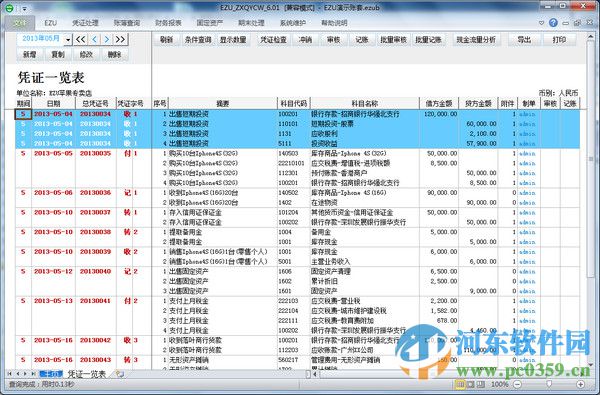Click the 凭证检查 toolbar button

[273, 39]
